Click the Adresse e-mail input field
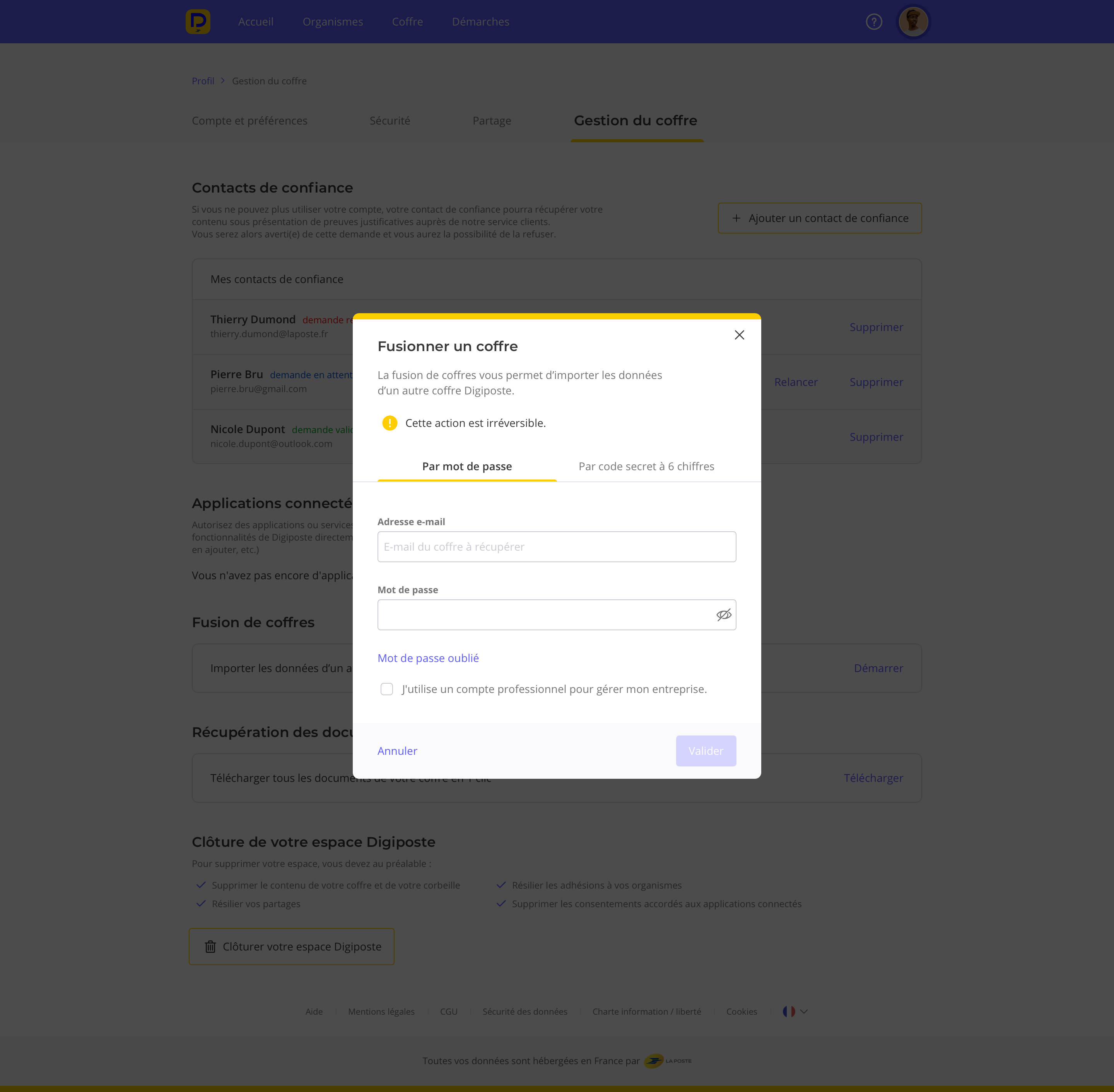Viewport: 1114px width, 1092px height. 557,546
